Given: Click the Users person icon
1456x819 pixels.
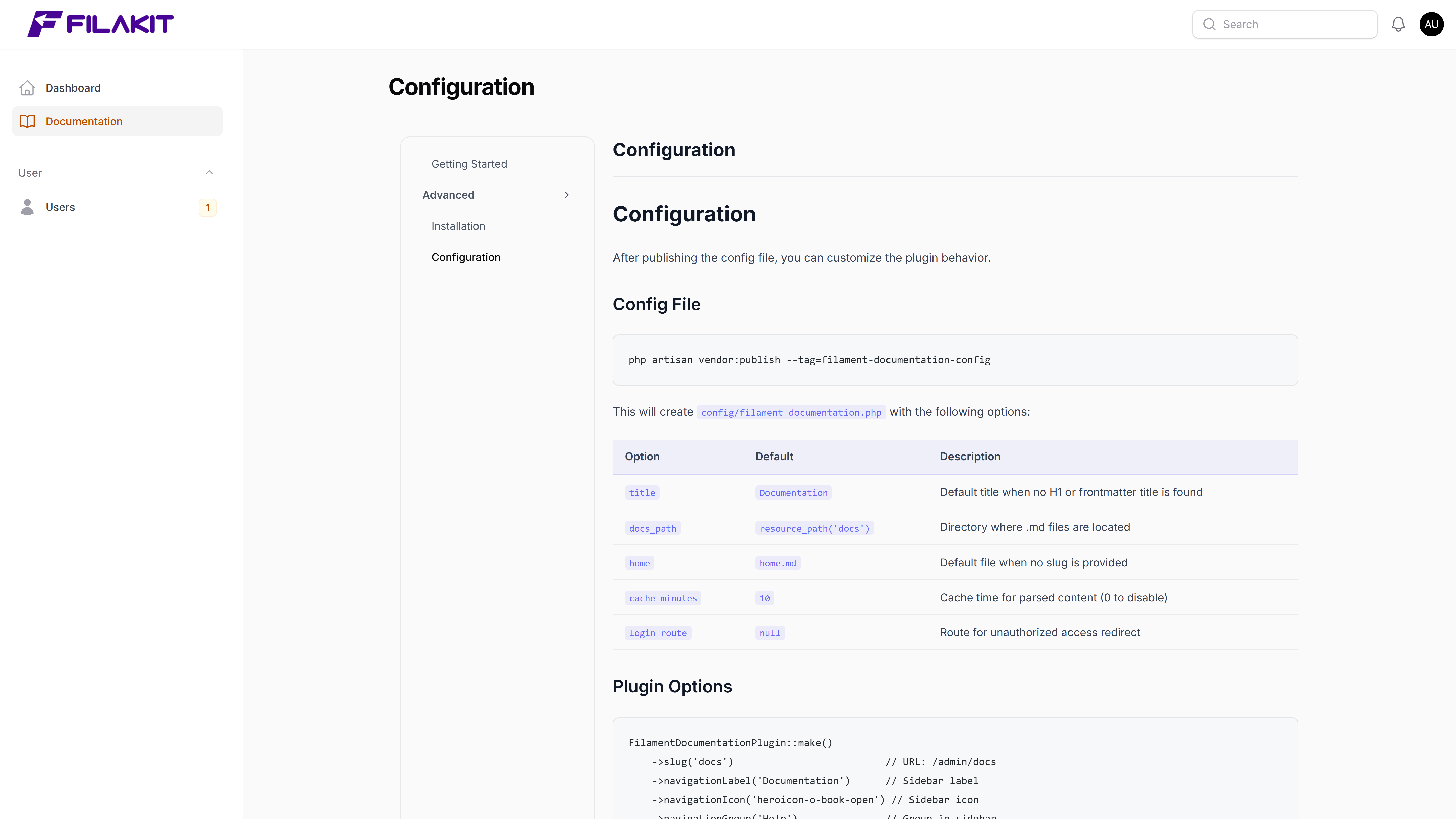Looking at the screenshot, I should (27, 207).
